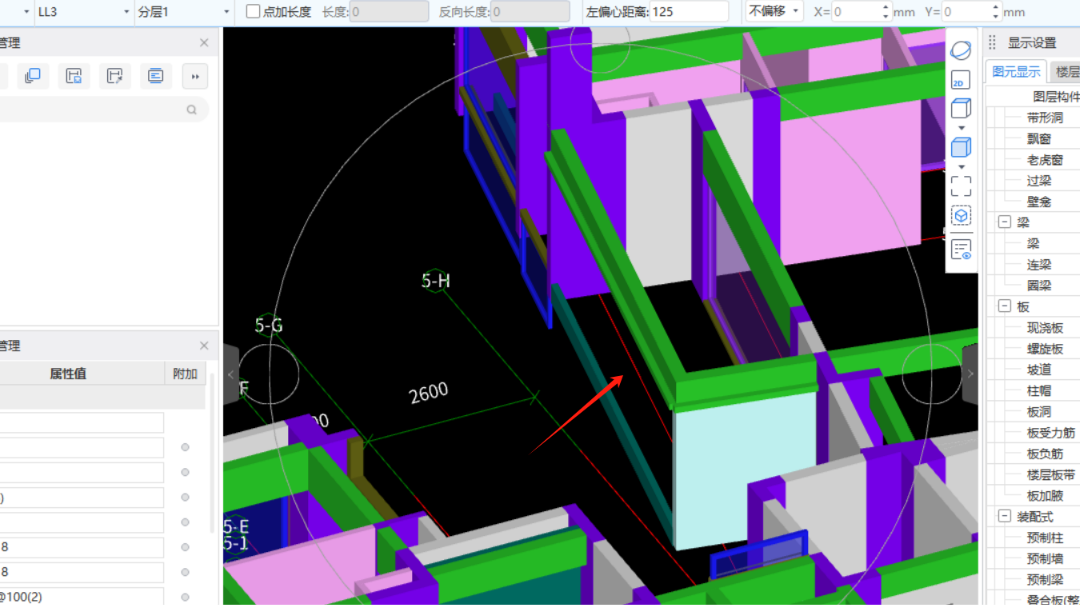
Task: Select 老虎窗 in the display tree
Action: click(x=1045, y=160)
